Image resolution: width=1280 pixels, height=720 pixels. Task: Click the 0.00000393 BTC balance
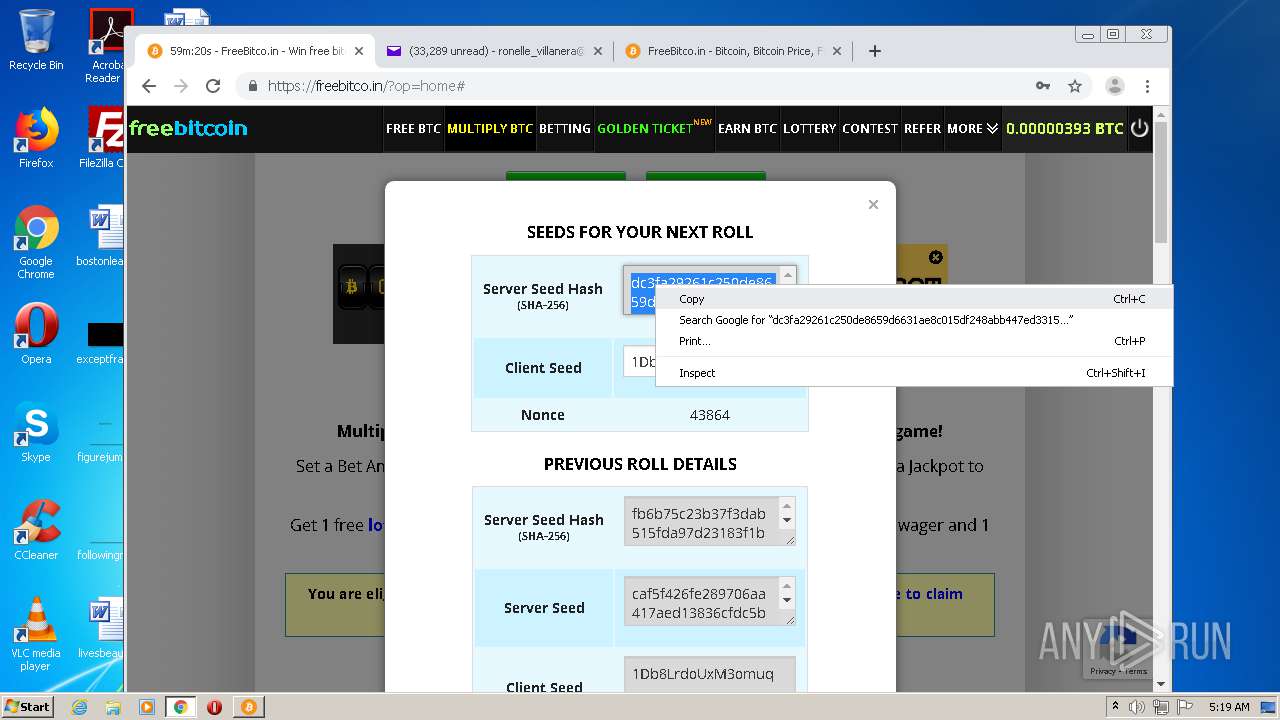(x=1064, y=128)
